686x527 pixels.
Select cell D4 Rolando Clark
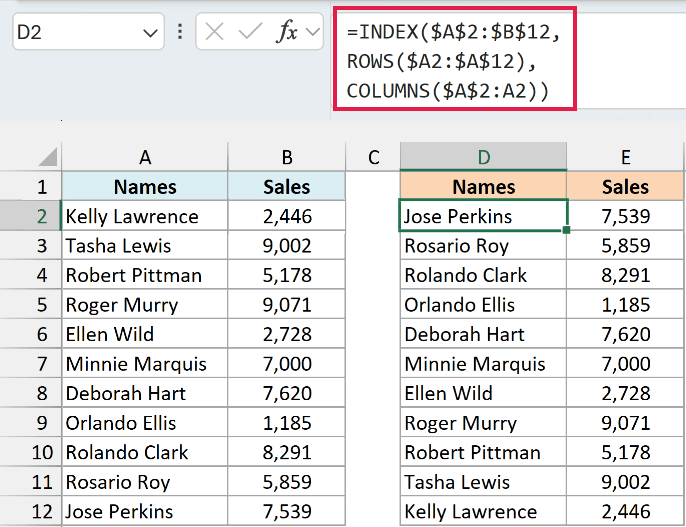tap(483, 275)
